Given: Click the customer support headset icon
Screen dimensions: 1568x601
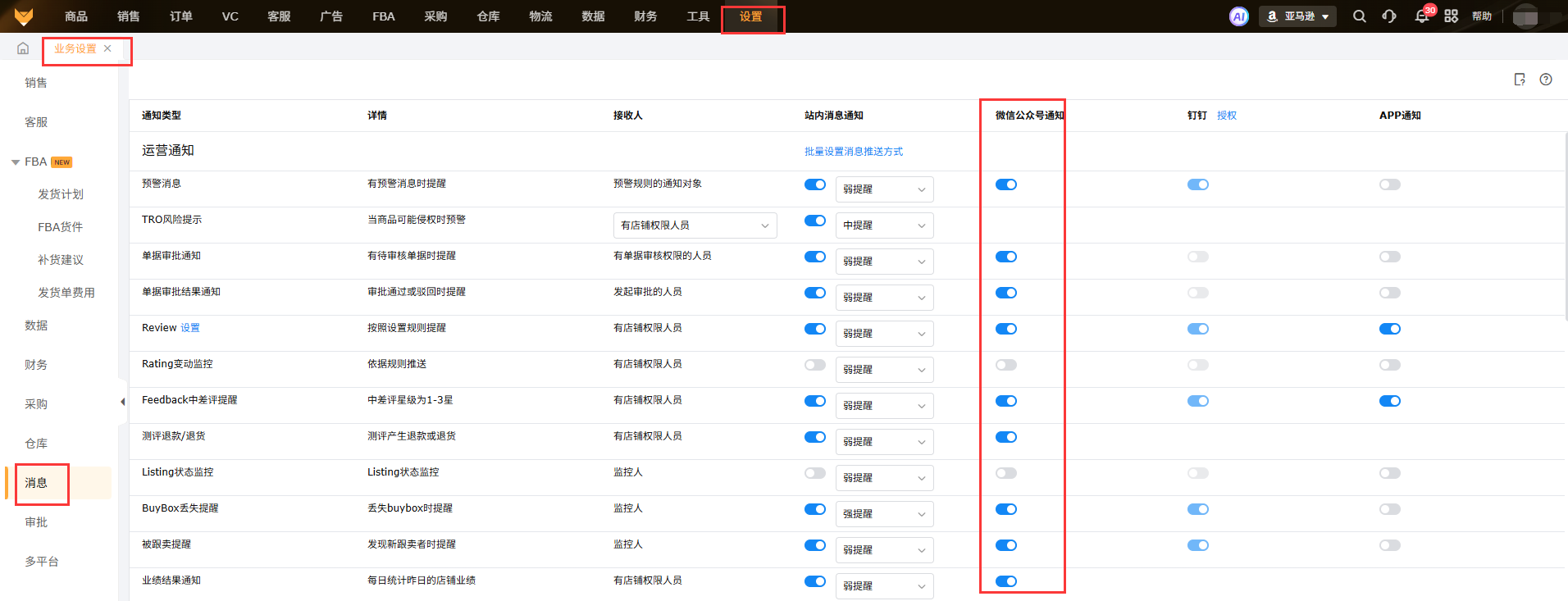Looking at the screenshot, I should [x=1389, y=16].
